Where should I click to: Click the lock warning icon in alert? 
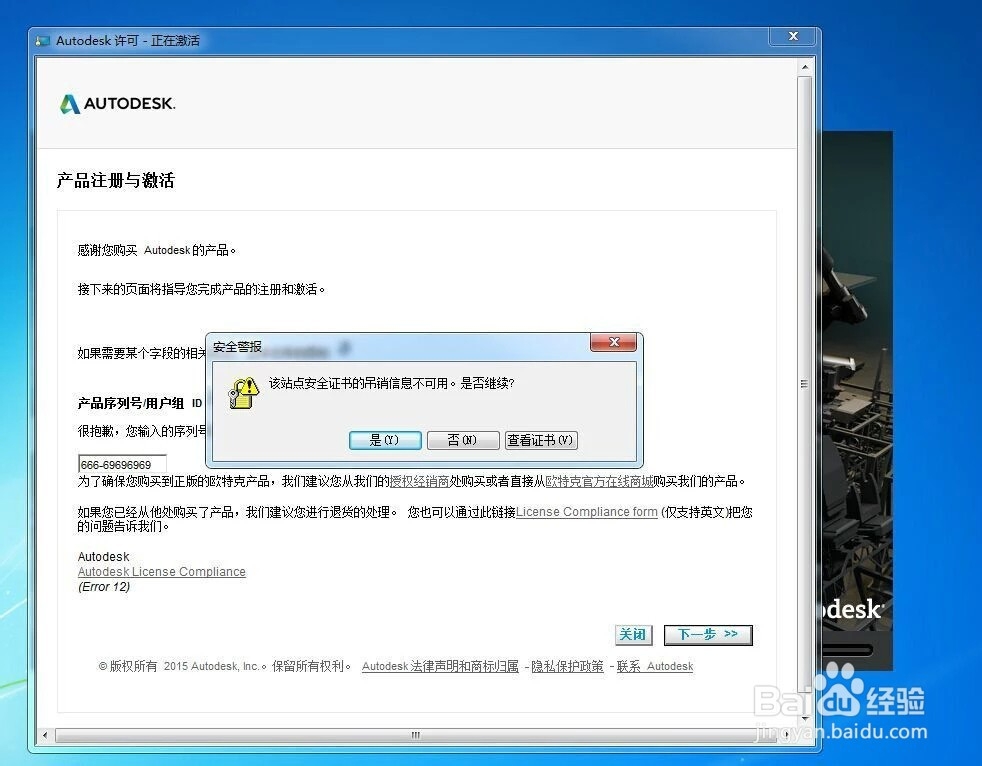pyautogui.click(x=243, y=393)
